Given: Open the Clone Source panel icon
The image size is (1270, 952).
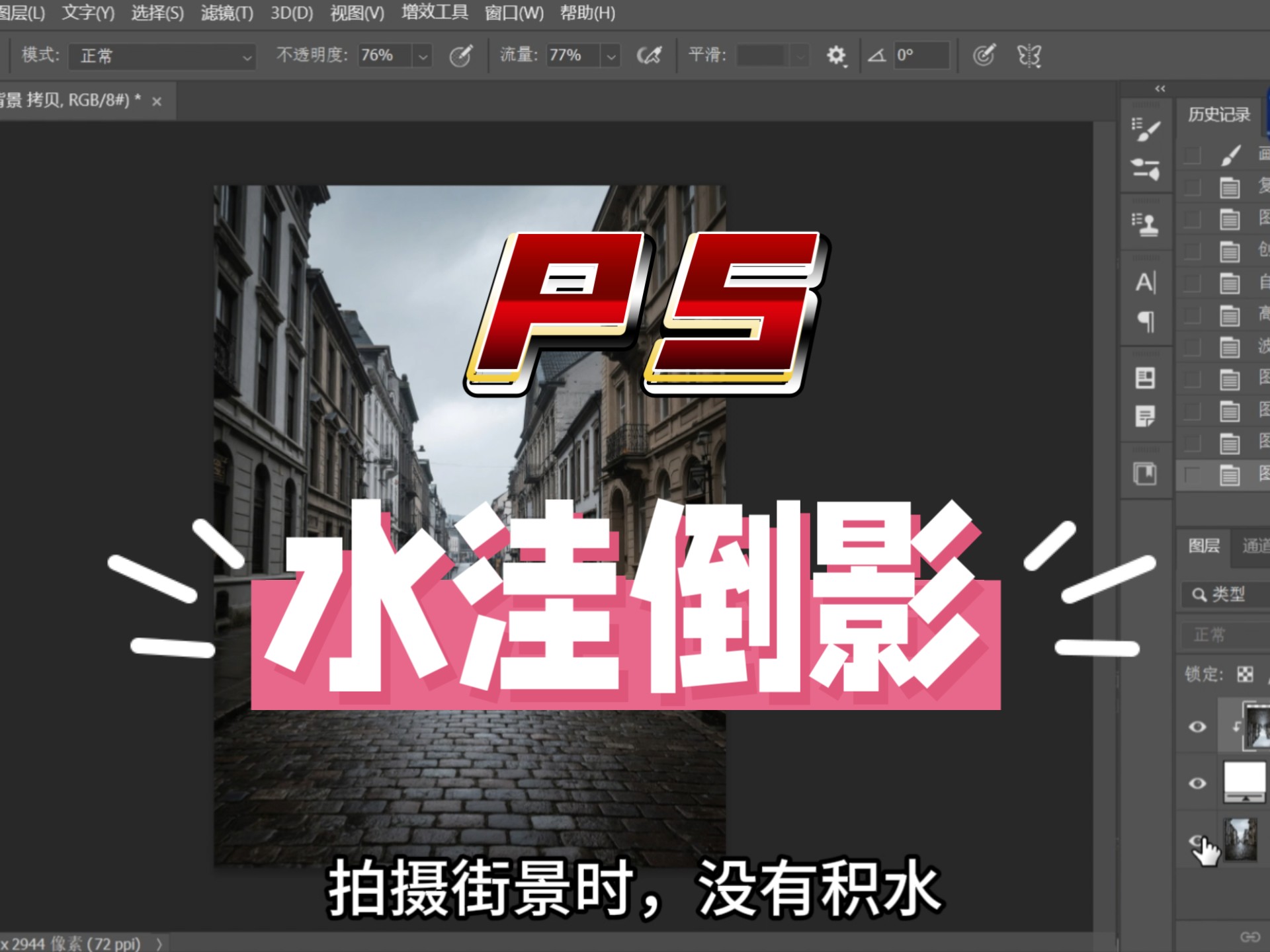Looking at the screenshot, I should point(1146,225).
